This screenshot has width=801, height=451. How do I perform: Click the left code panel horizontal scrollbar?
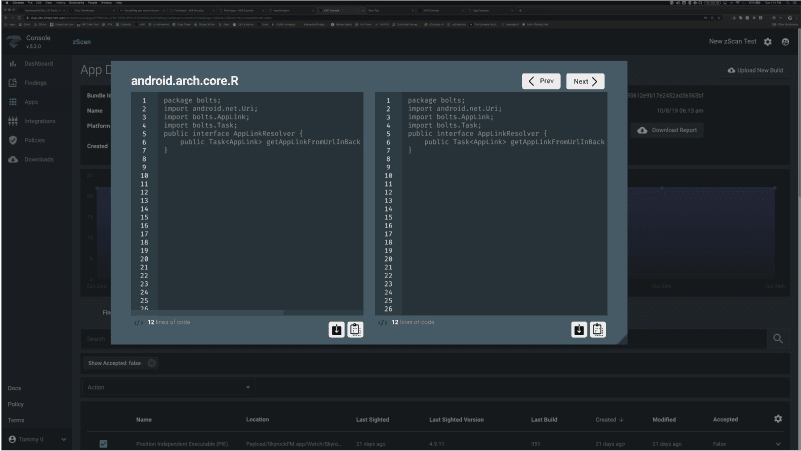[210, 312]
